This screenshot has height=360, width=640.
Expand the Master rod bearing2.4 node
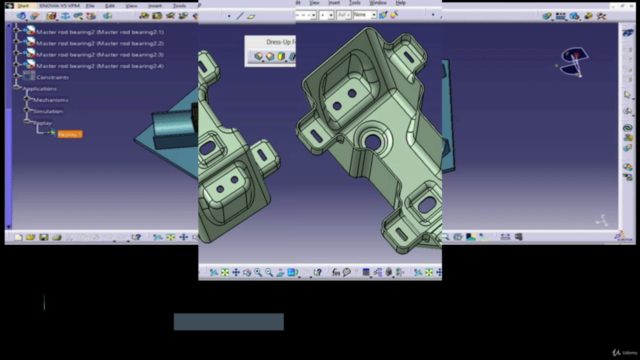pyautogui.click(x=16, y=64)
